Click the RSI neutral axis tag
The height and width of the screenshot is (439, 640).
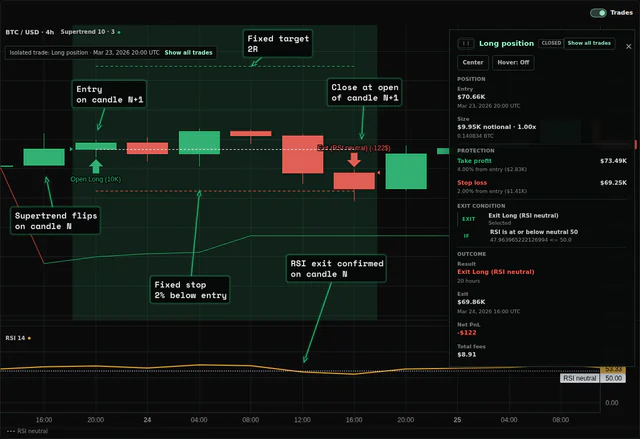[x=580, y=378]
